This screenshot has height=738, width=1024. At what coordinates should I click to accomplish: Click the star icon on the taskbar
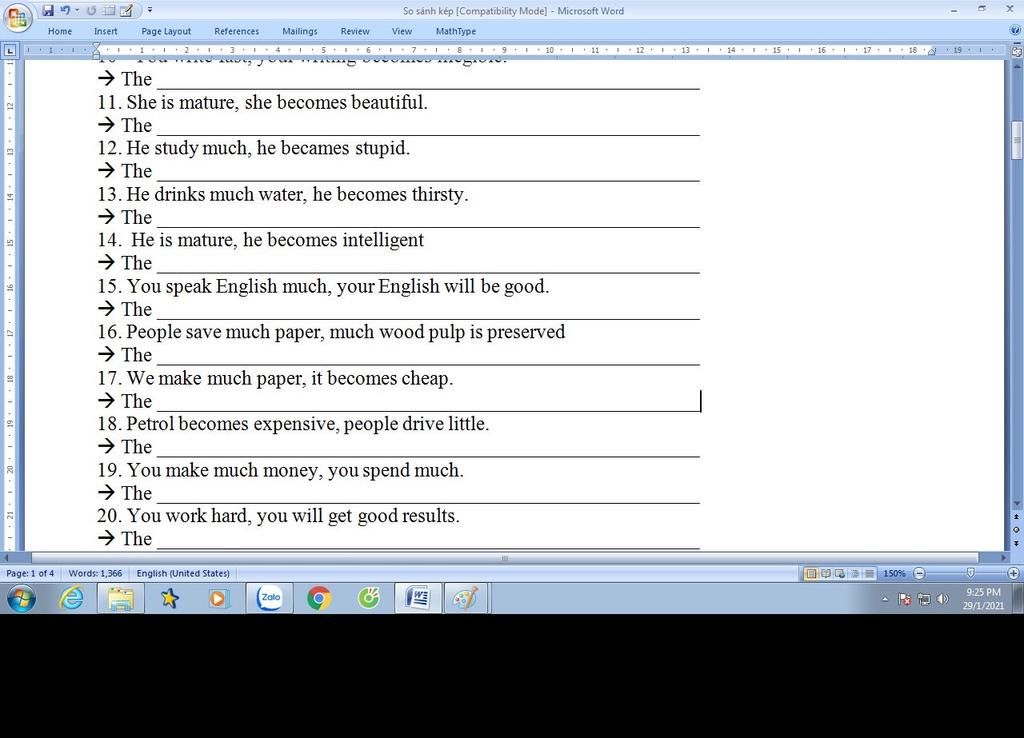point(170,598)
